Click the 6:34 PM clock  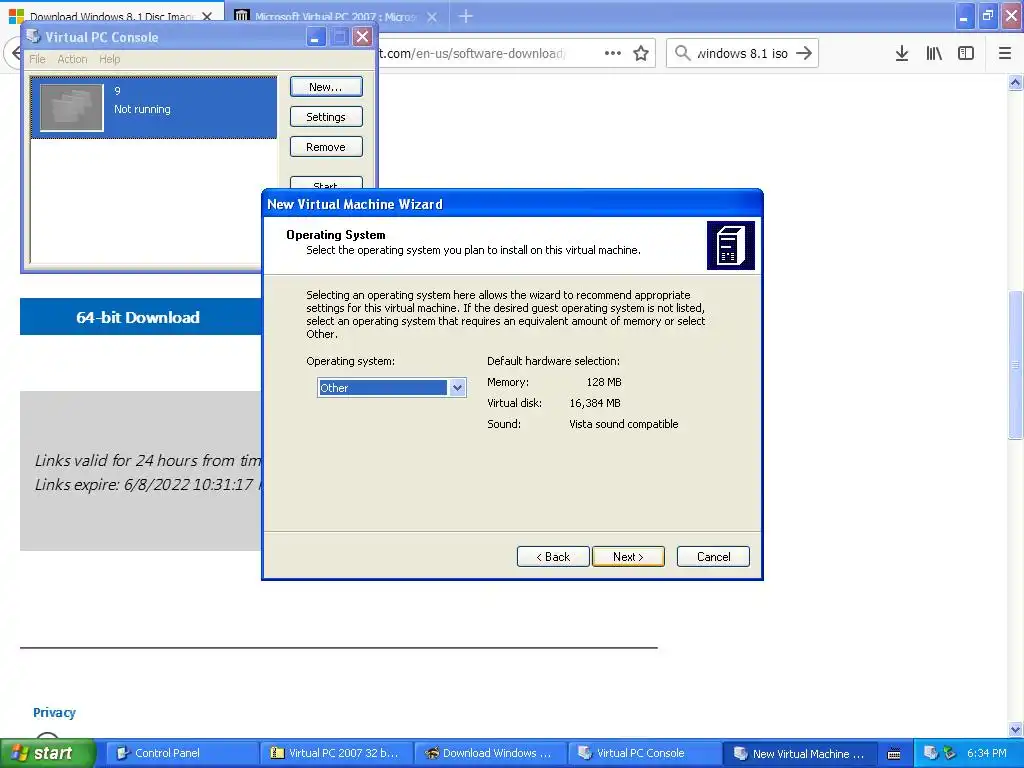coord(987,753)
